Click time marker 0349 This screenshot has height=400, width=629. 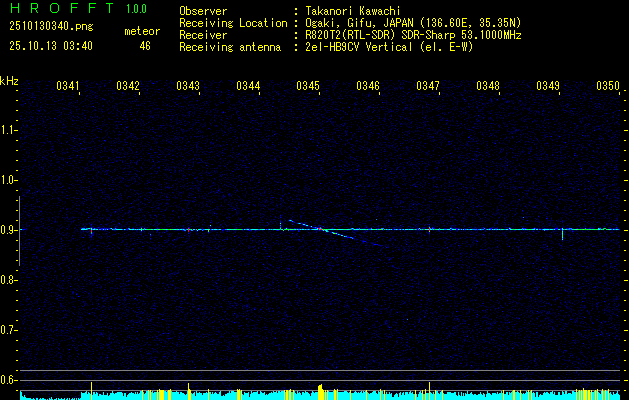pyautogui.click(x=548, y=85)
